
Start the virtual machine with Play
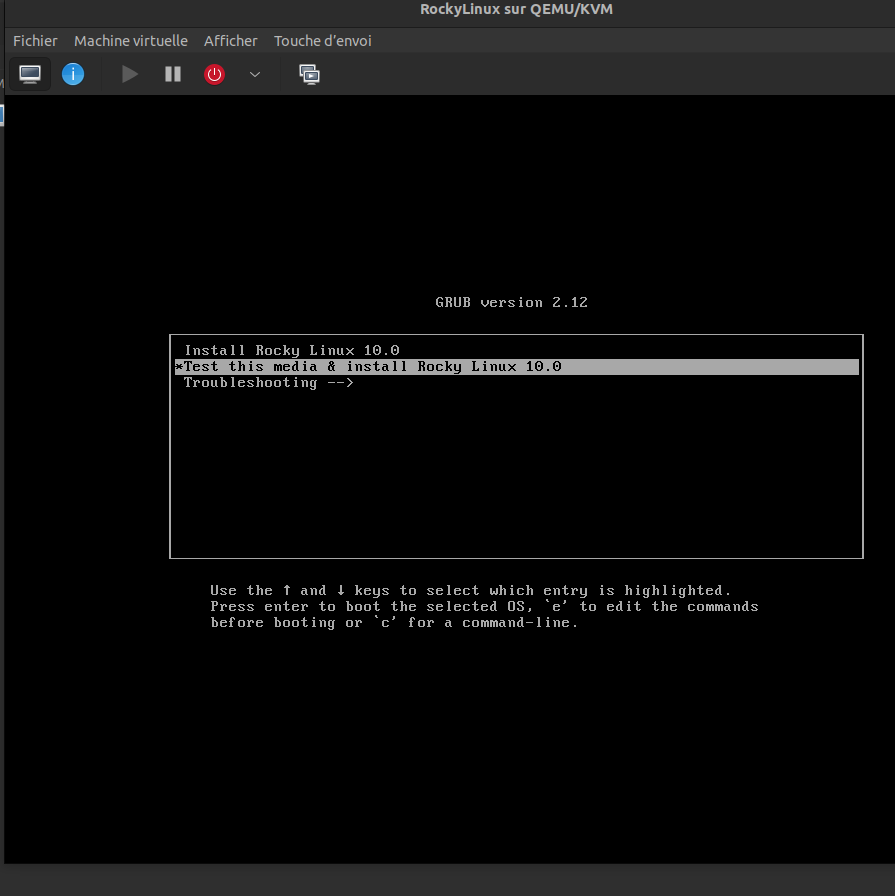130,74
